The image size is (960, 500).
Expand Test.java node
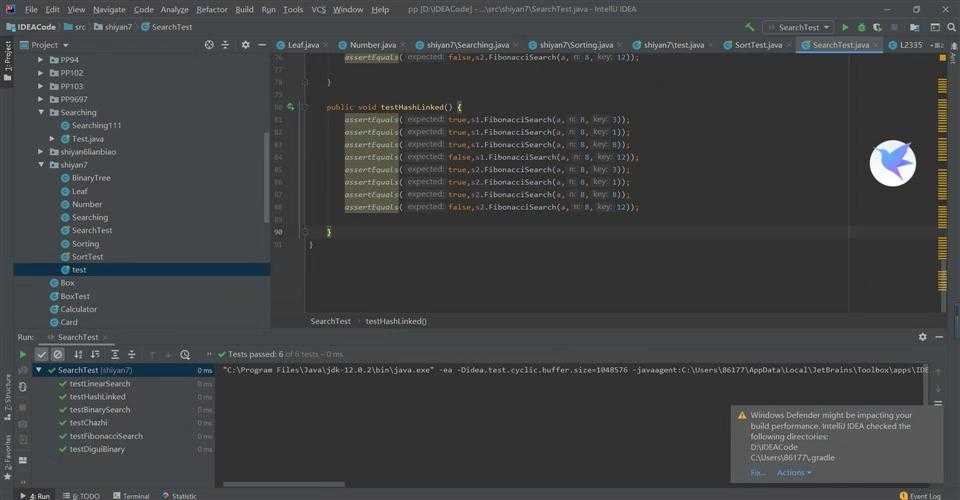52,139
